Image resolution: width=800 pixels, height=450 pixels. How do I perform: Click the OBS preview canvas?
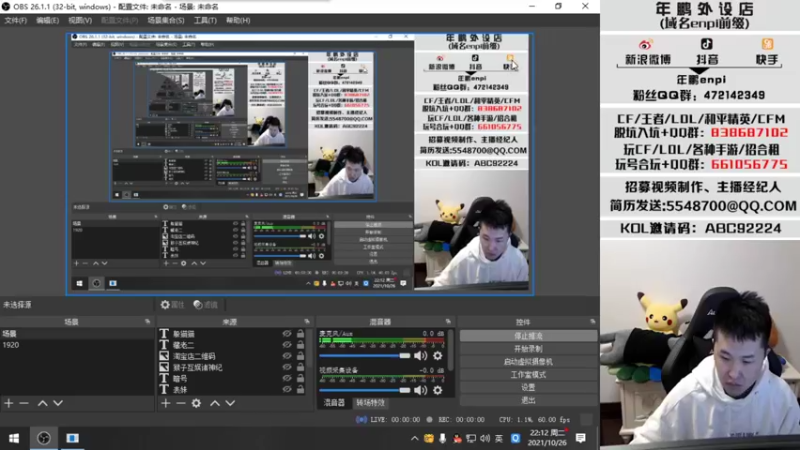pos(300,164)
